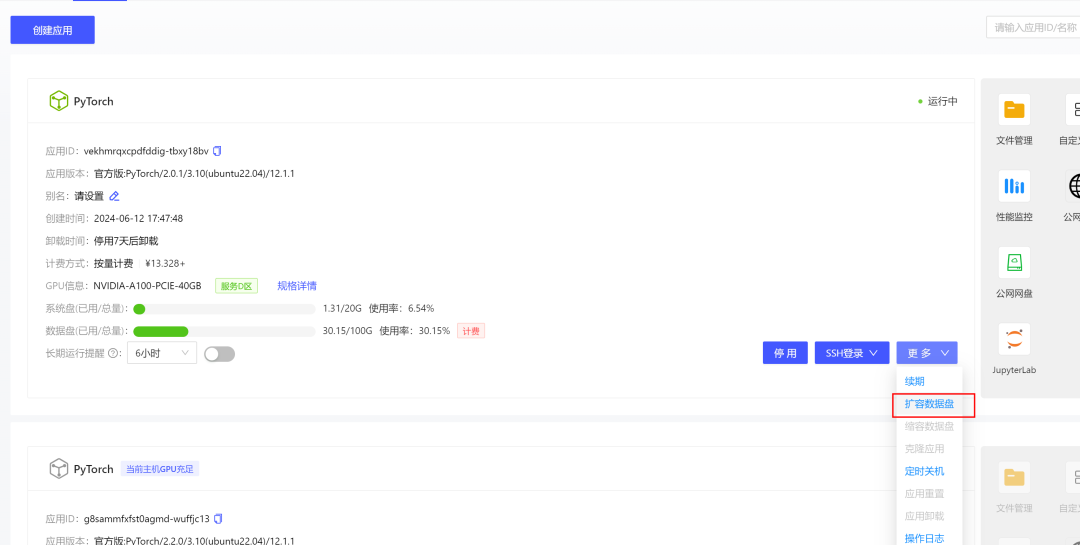Select 定时关机 from the menu
Image resolution: width=1080 pixels, height=545 pixels.
coord(924,471)
